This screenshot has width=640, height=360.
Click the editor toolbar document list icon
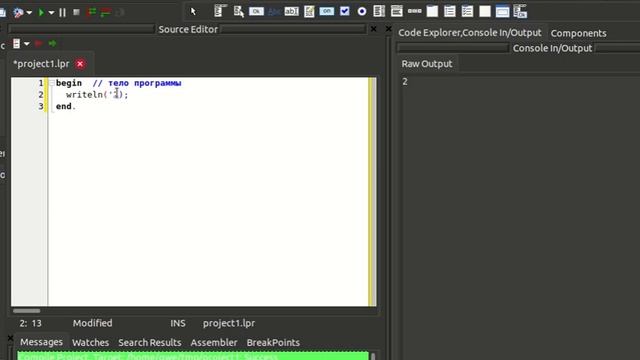click(17, 44)
